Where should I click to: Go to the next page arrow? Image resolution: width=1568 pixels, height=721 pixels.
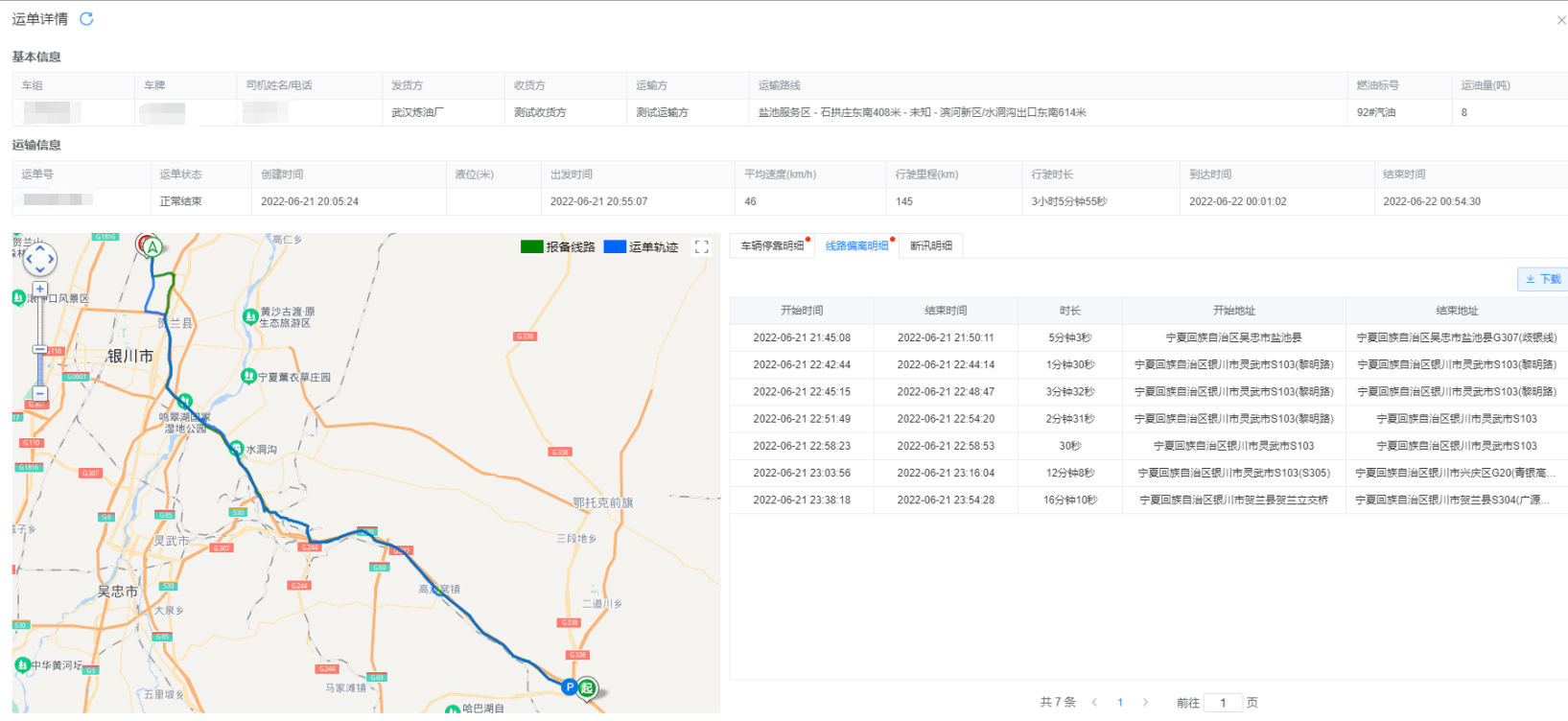pos(1145,703)
